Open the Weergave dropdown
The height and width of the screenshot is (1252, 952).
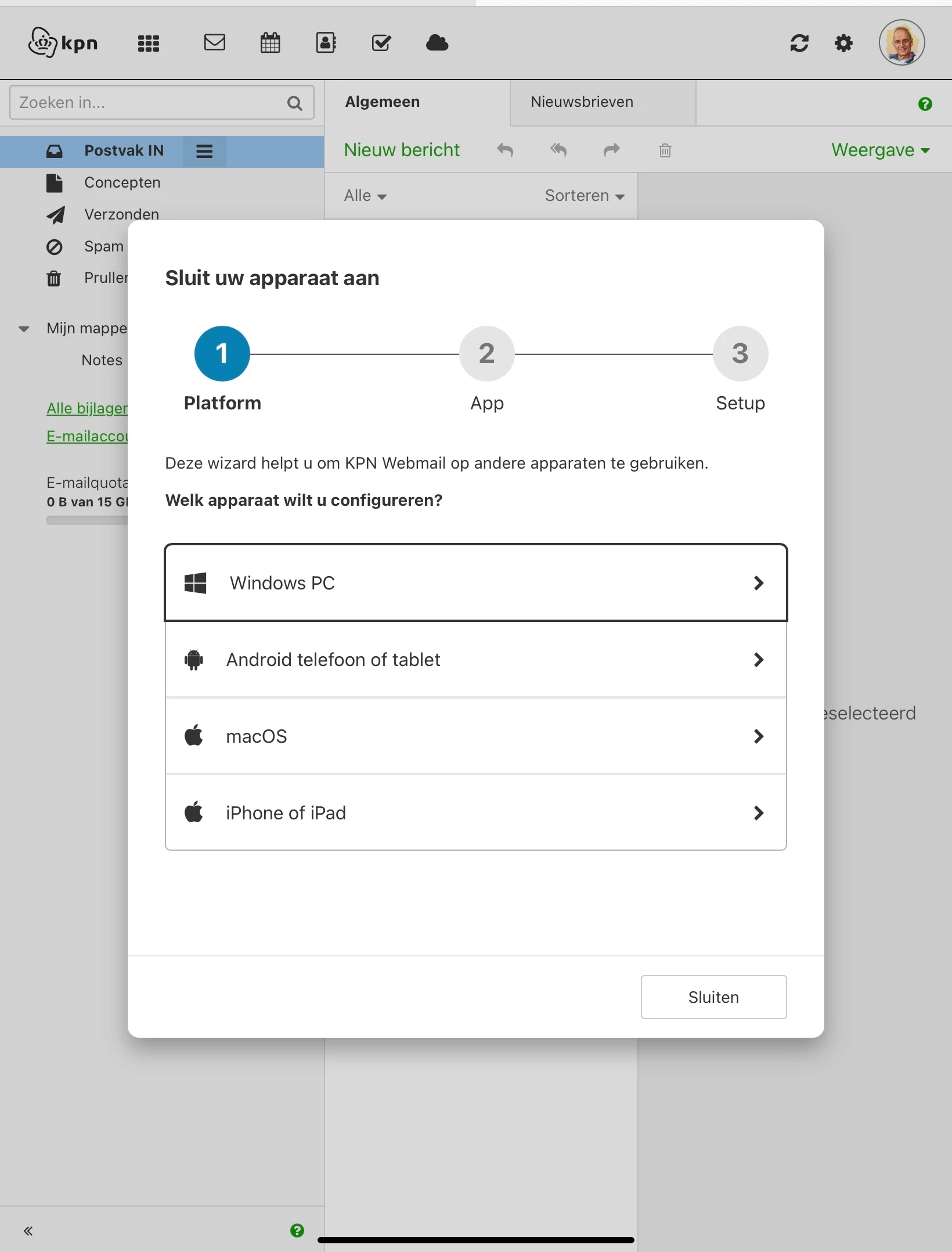pos(880,150)
